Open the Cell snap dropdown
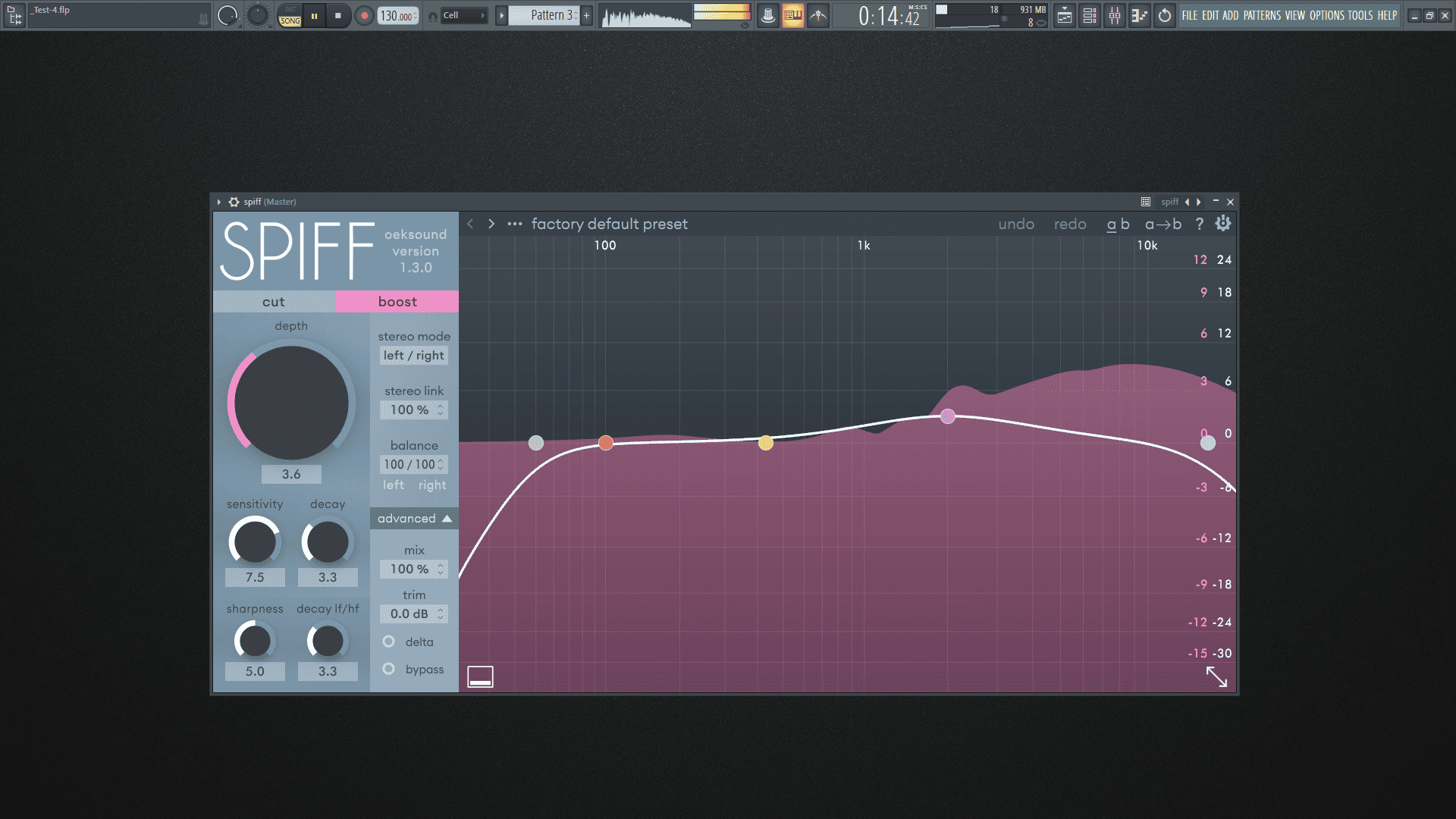1456x819 pixels. [x=463, y=15]
